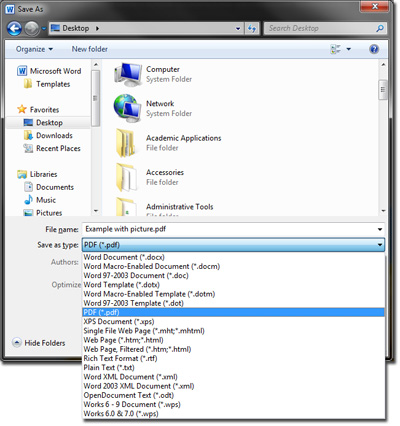This screenshot has width=400, height=426.
Task: Select Desktop under Favorites
Action: 43,123
